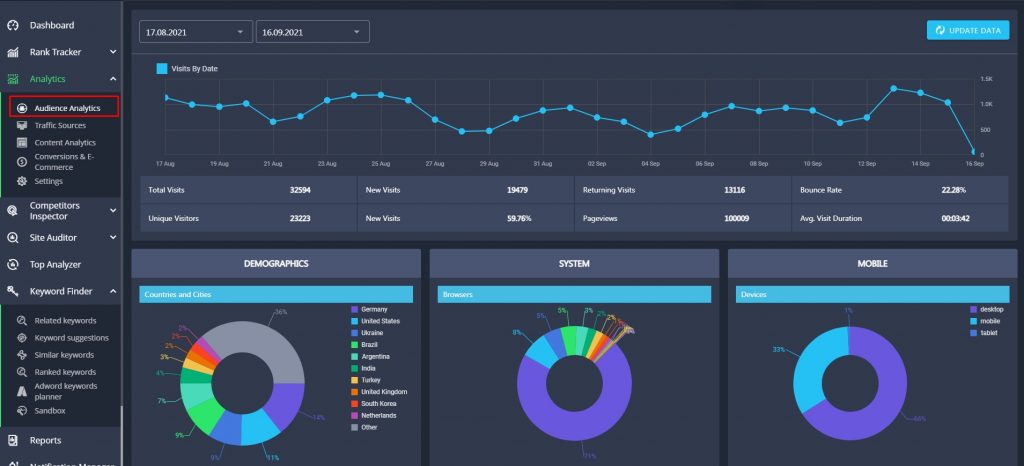Image resolution: width=1024 pixels, height=466 pixels.
Task: Click the Countries and Cities header bar
Action: (276, 294)
